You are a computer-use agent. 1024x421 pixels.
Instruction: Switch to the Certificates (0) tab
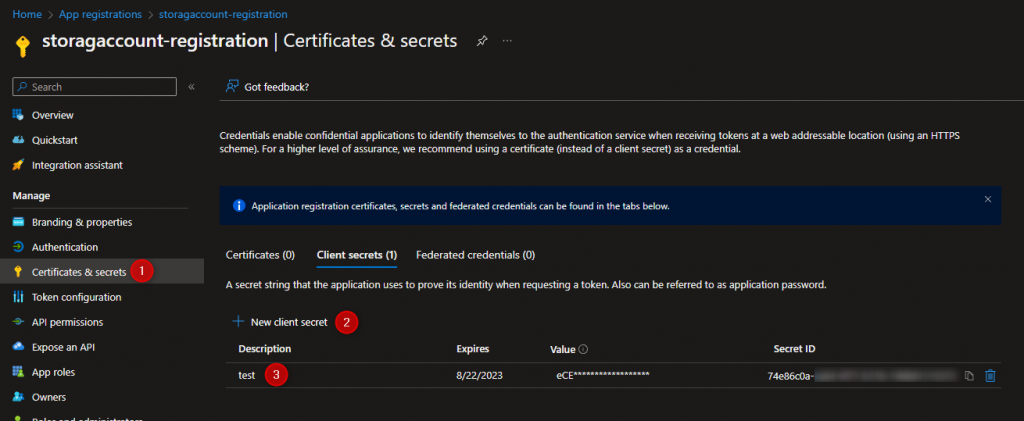coord(260,255)
